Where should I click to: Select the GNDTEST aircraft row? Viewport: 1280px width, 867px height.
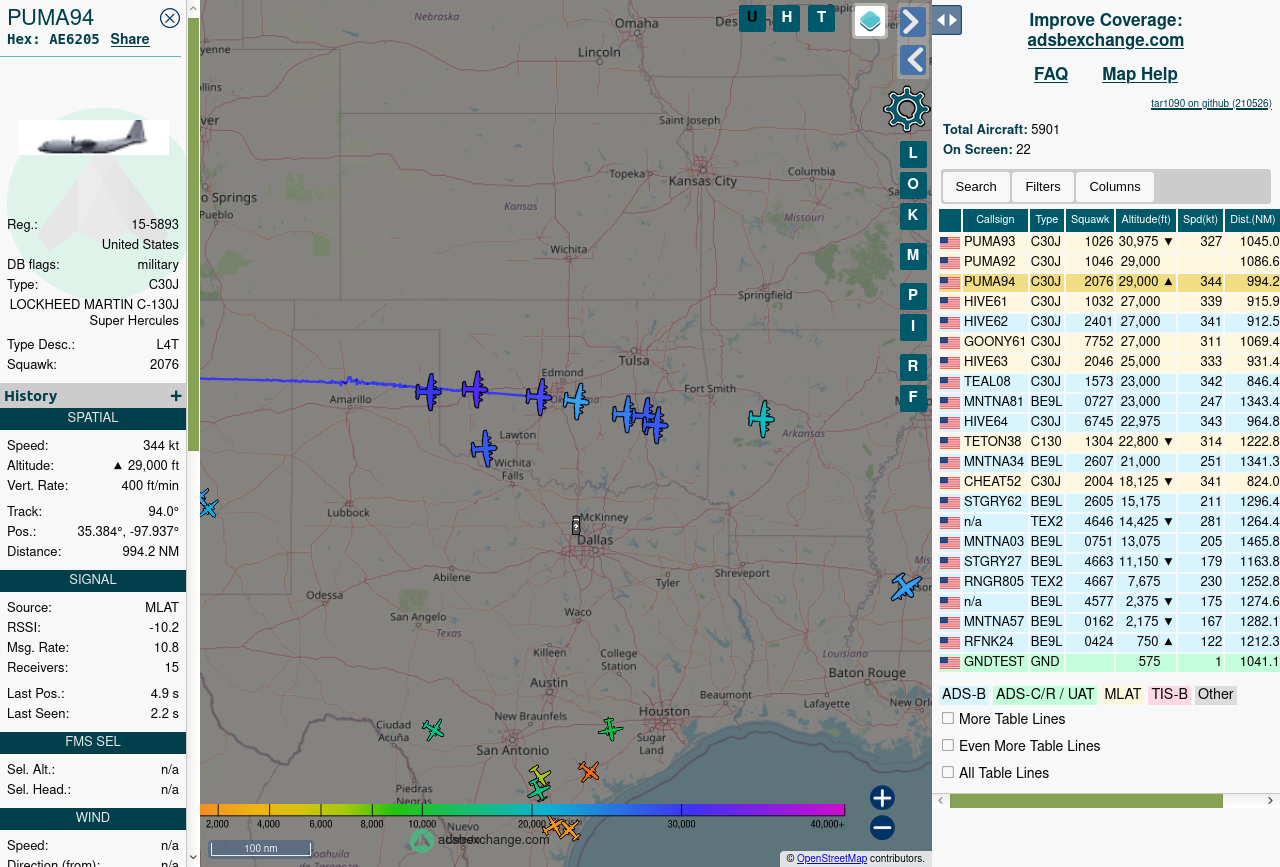(x=1109, y=662)
